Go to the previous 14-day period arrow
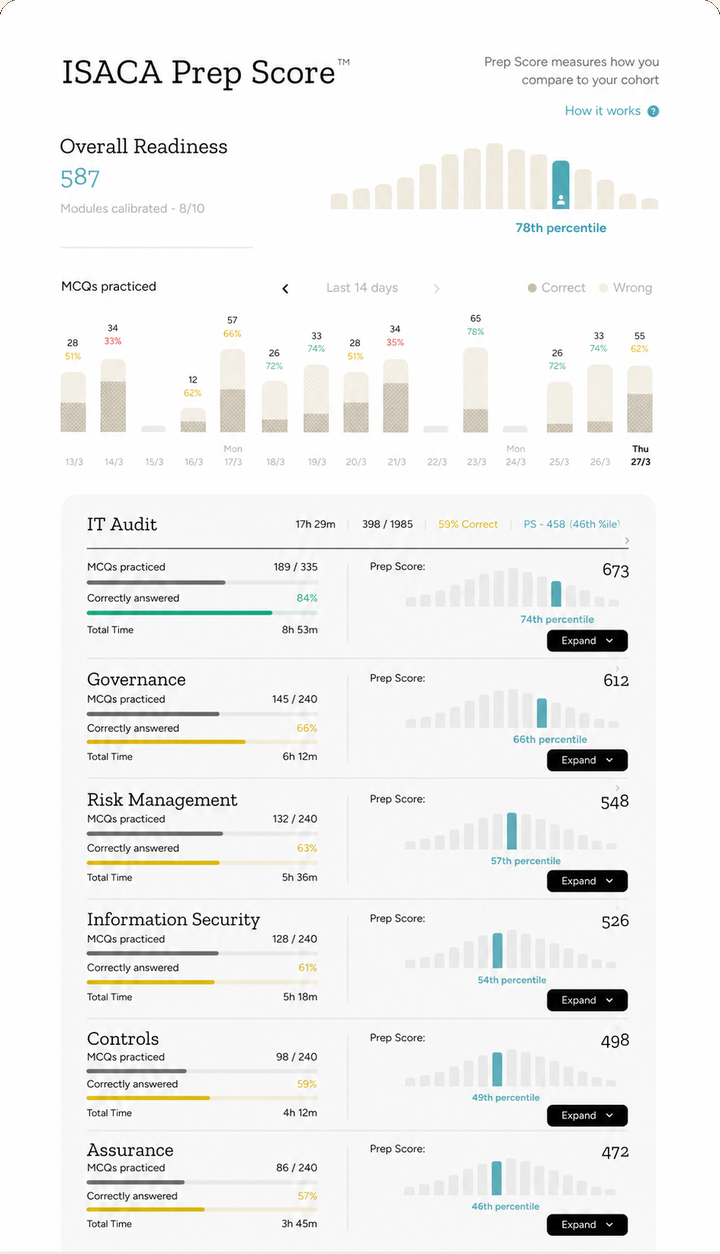This screenshot has width=720, height=1254. click(285, 288)
